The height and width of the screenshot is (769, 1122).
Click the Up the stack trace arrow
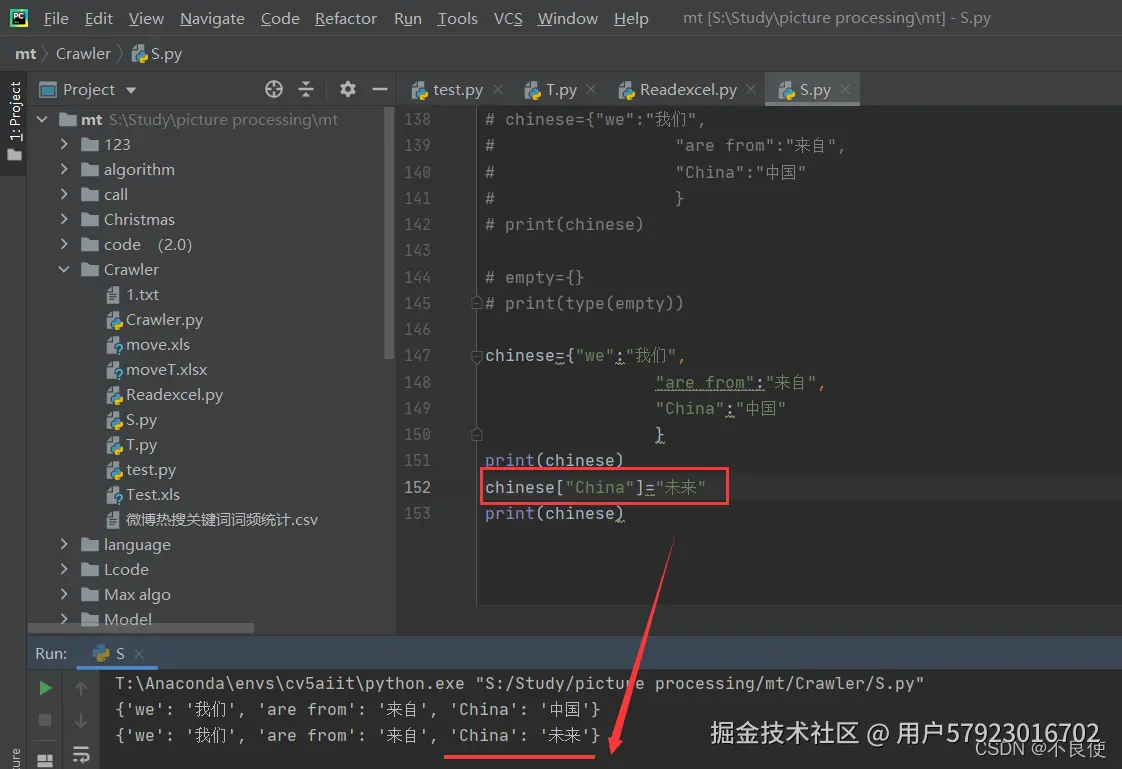pos(81,688)
